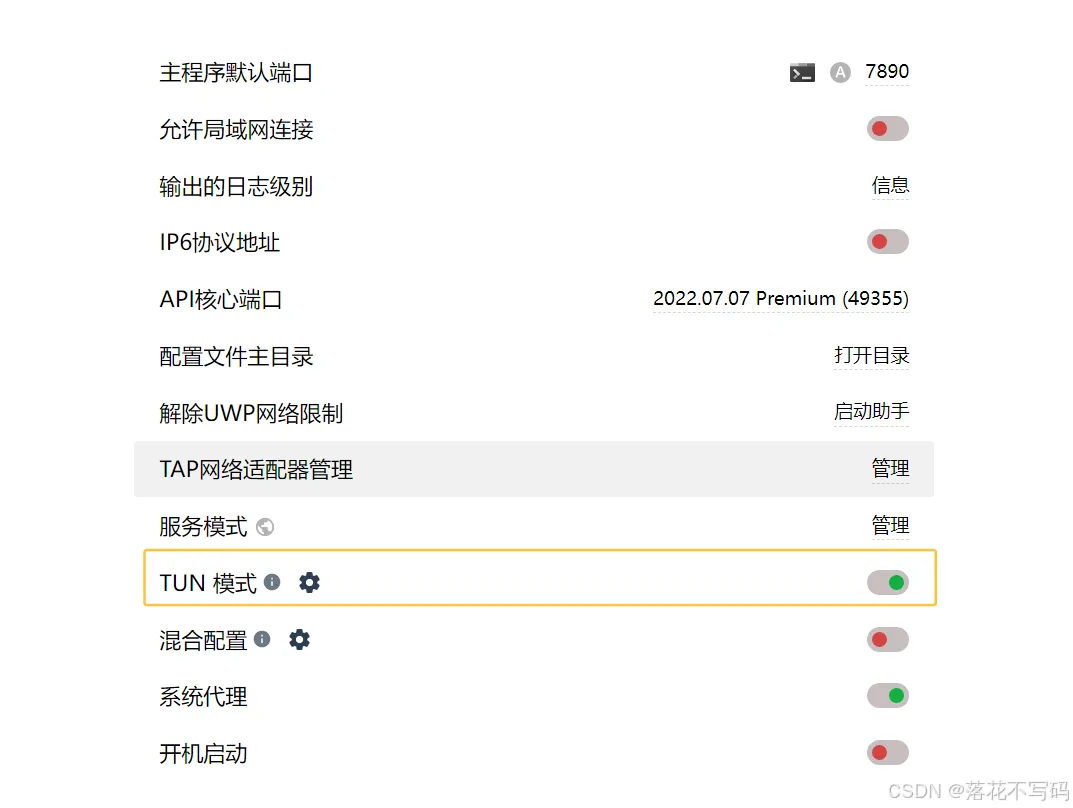The image size is (1073, 808).
Task: Open 混合配置 gear settings
Action: click(x=300, y=639)
